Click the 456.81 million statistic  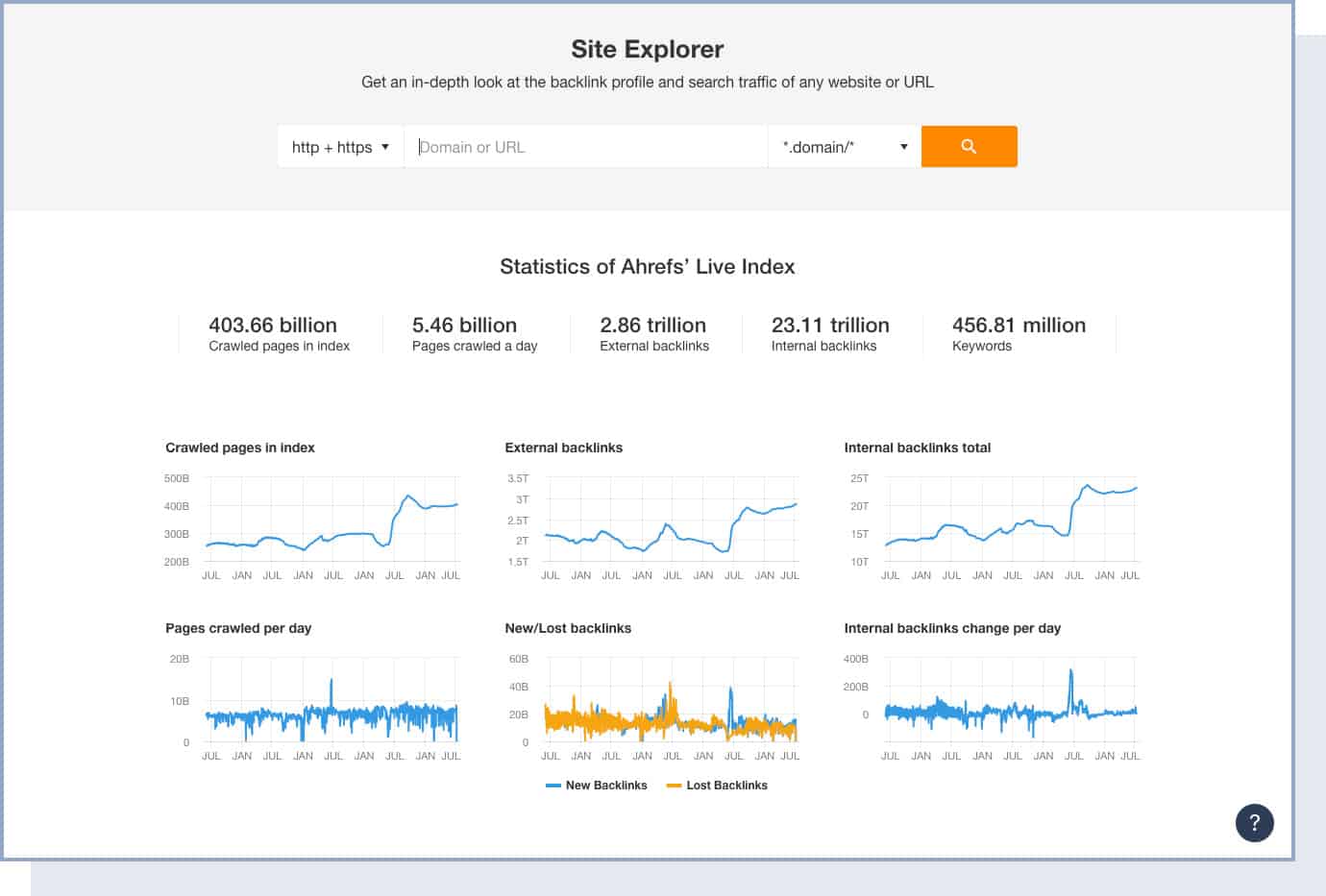click(1019, 325)
